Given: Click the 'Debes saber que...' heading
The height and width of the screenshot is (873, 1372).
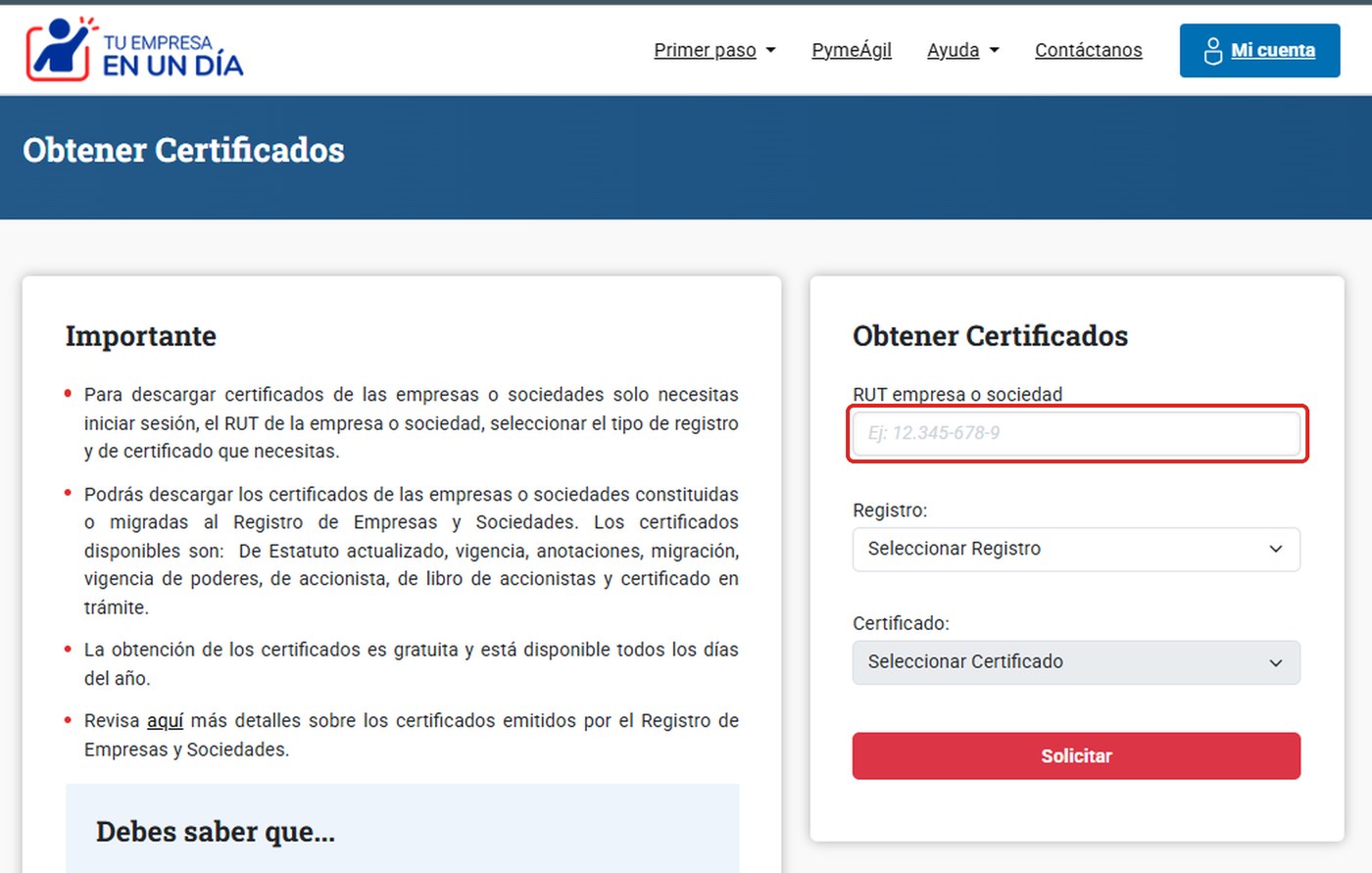Looking at the screenshot, I should (216, 832).
